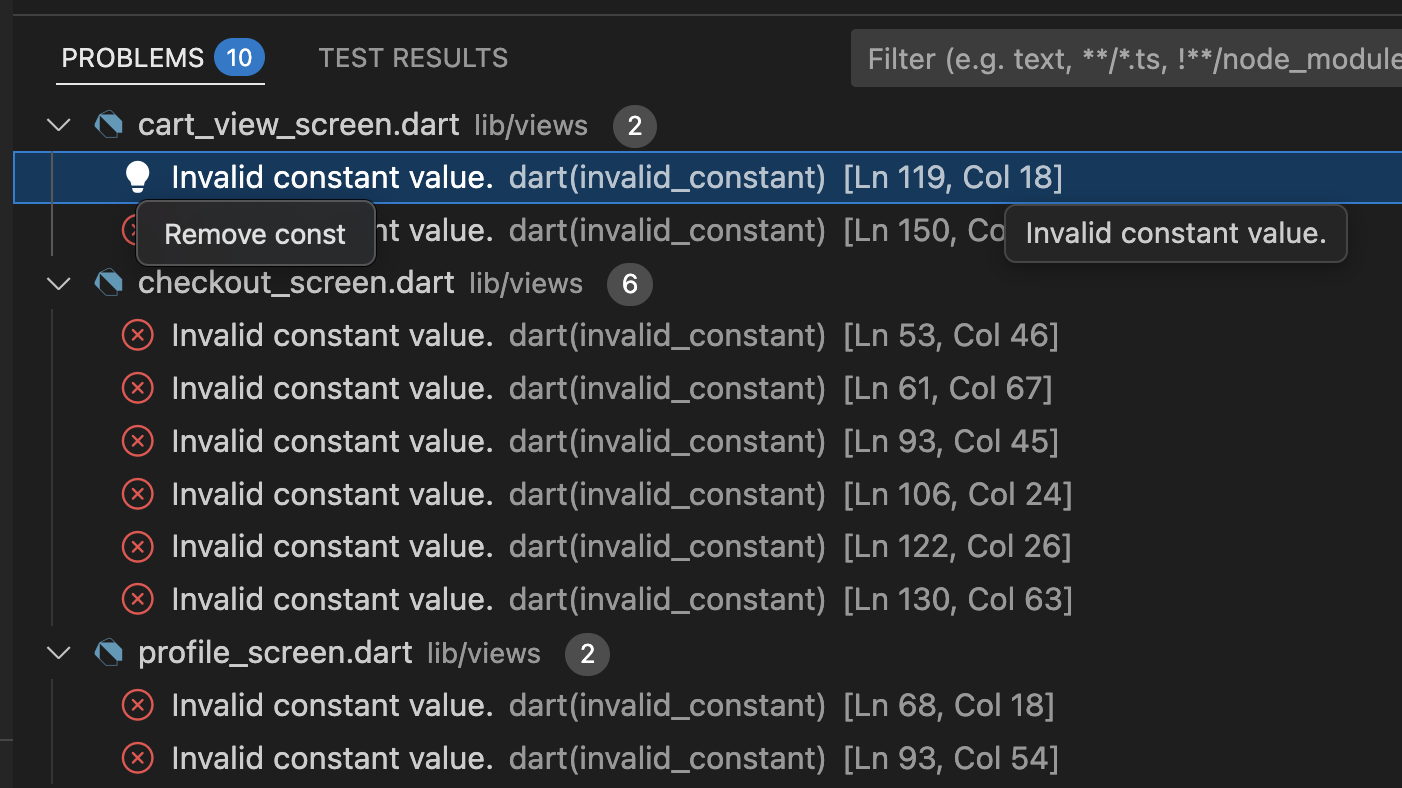Click the Dart icon beside profile_screen.dart
This screenshot has height=788, width=1402.
[x=108, y=652]
